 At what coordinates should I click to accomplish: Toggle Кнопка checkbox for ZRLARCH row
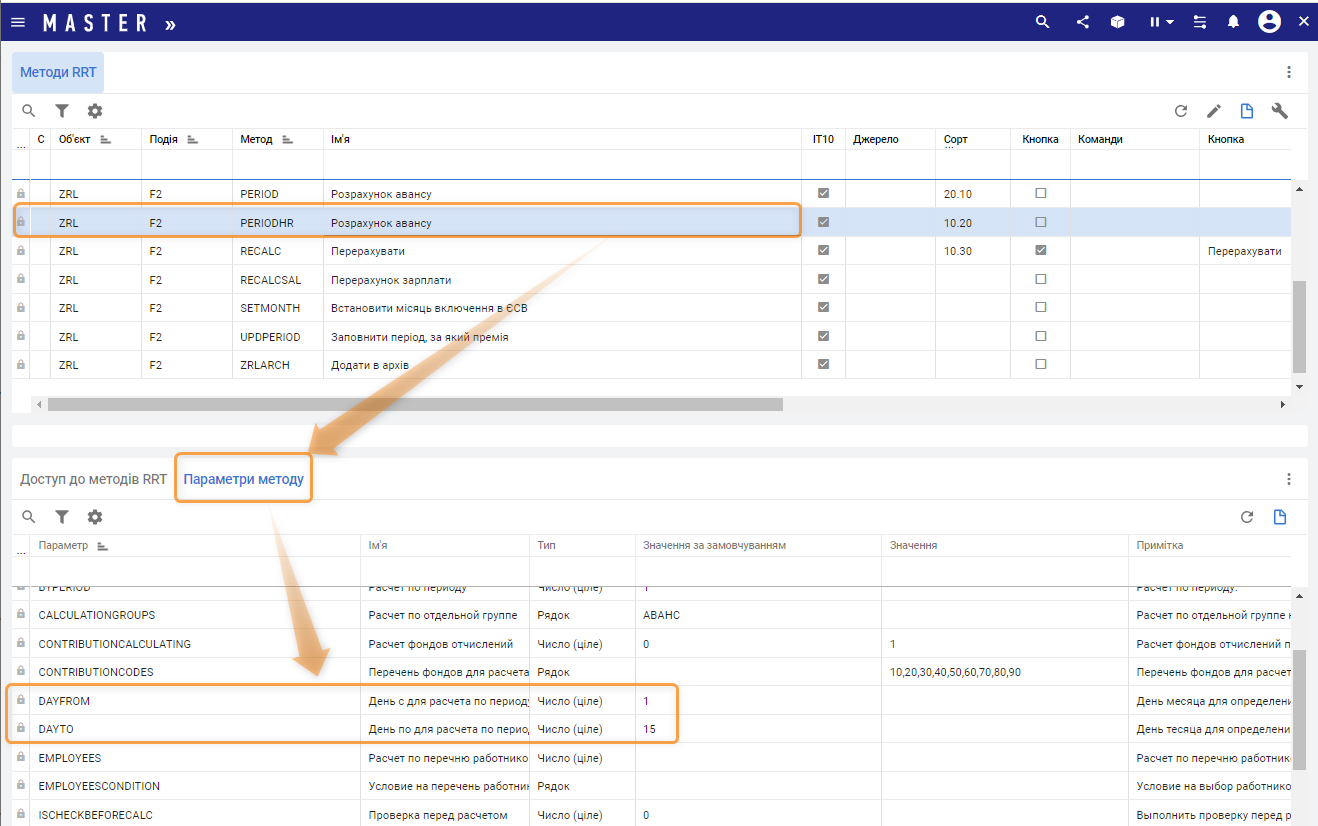tap(1040, 365)
